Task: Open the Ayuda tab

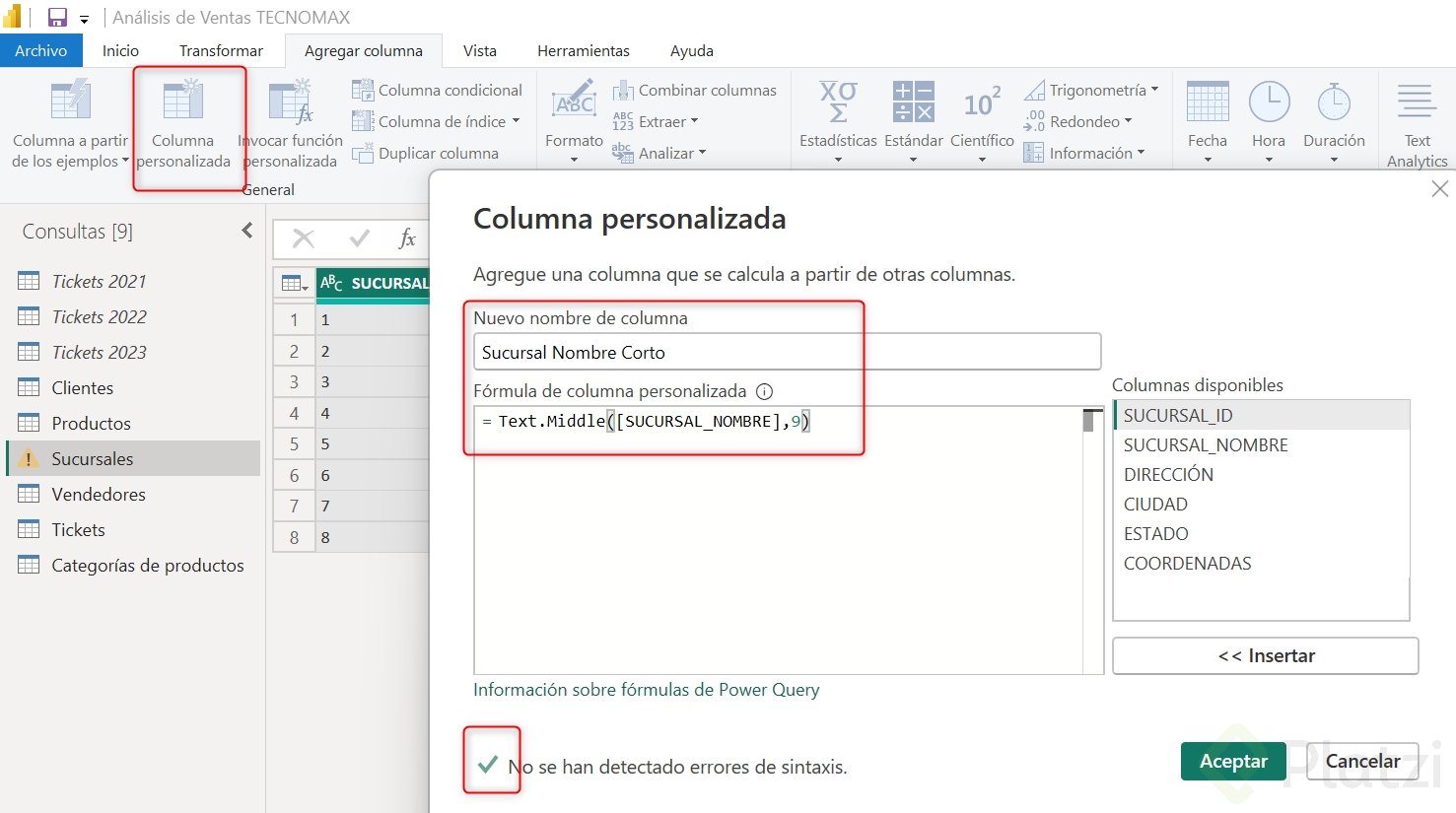Action: tap(692, 50)
